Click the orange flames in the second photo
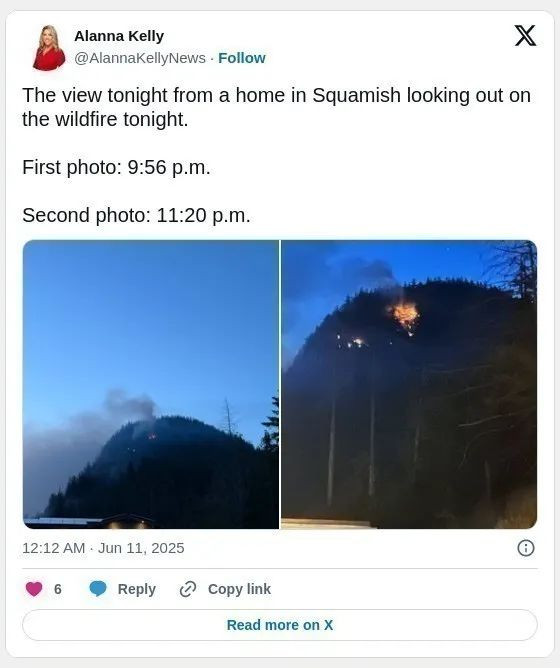 click(x=404, y=316)
